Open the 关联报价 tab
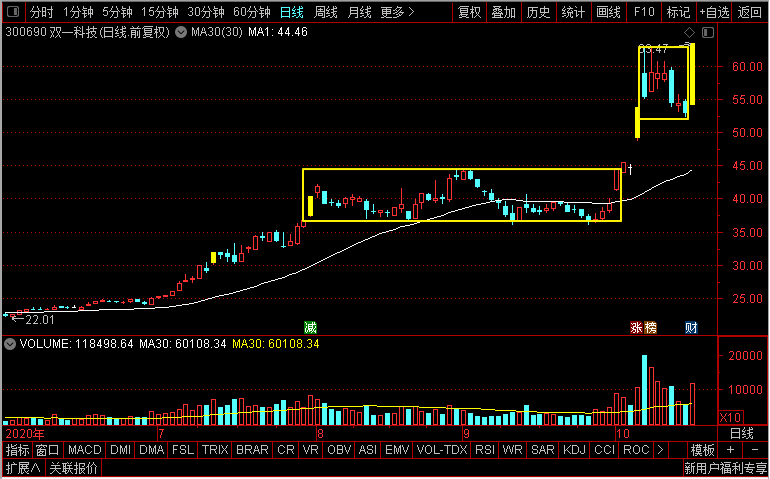The width and height of the screenshot is (770, 479). coord(74,468)
